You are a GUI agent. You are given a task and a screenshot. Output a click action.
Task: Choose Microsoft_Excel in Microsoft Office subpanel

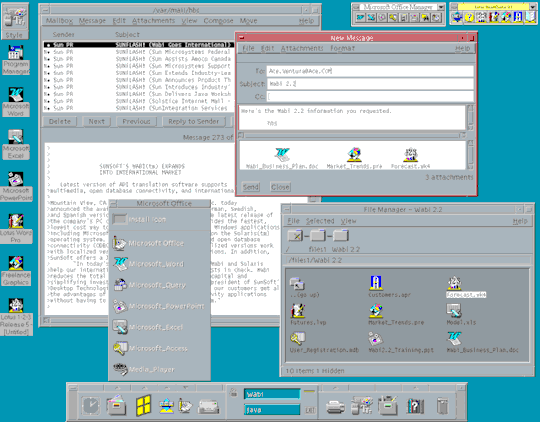149,327
